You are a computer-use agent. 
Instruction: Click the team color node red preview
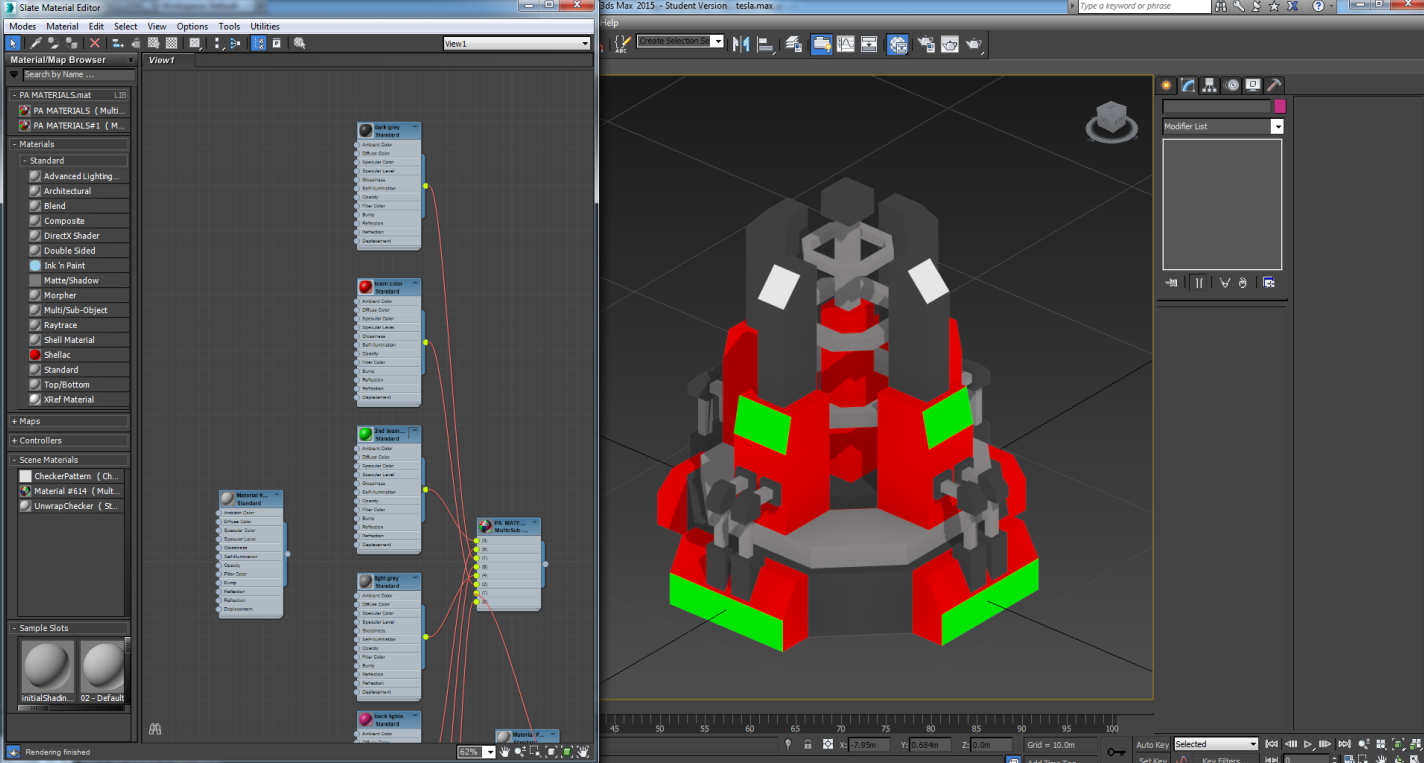(365, 287)
